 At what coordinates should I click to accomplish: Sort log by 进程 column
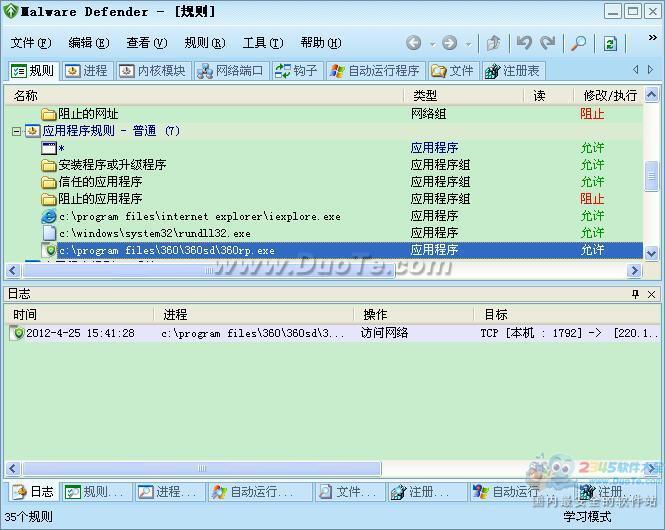click(x=254, y=315)
